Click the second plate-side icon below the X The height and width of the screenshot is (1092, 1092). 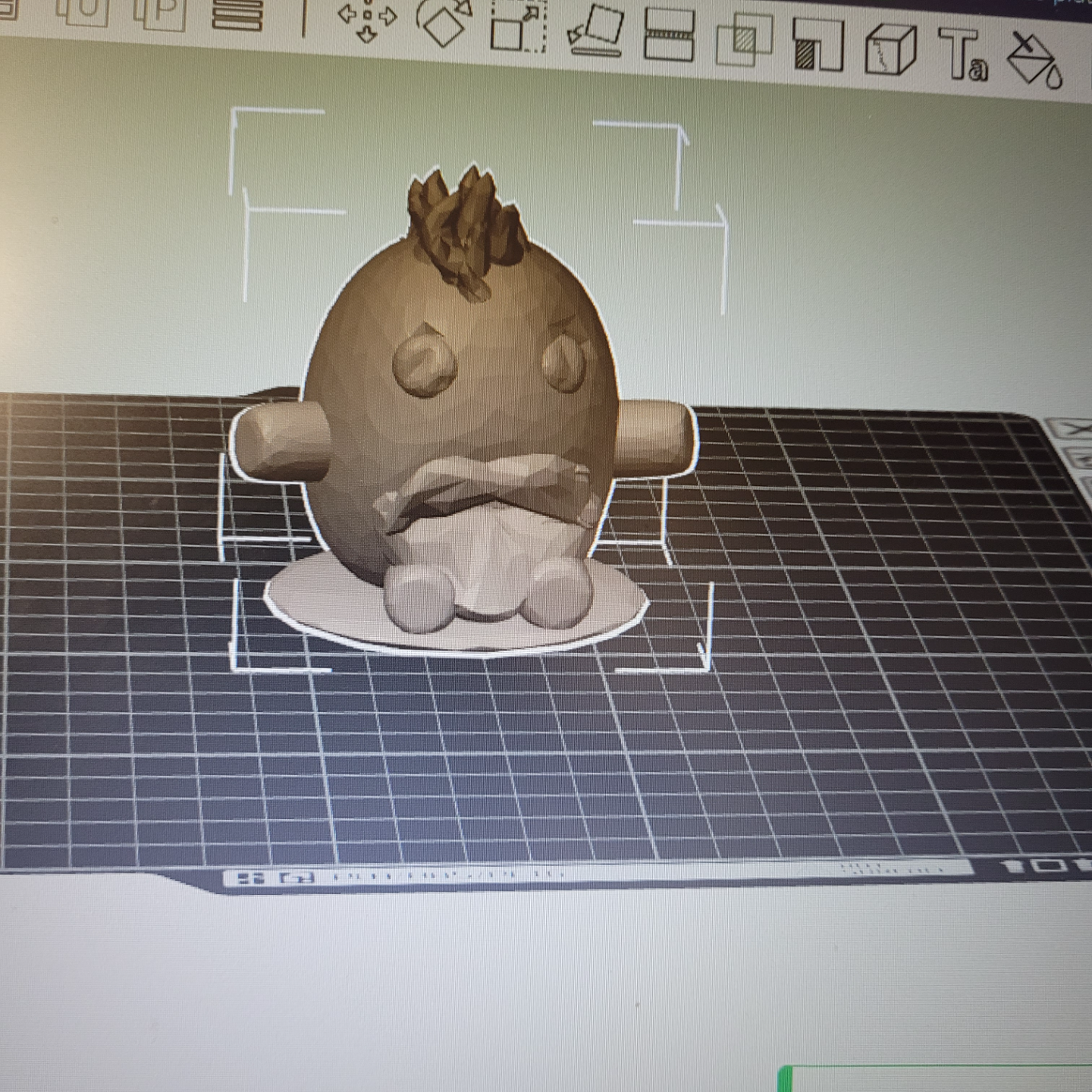pos(1079,458)
